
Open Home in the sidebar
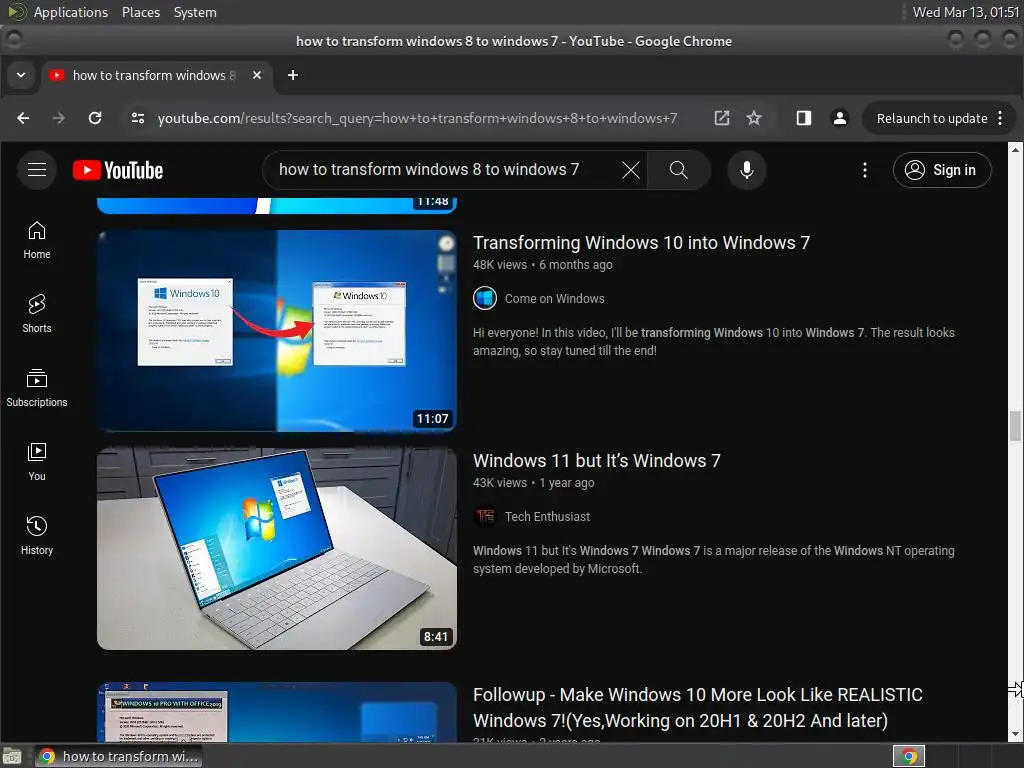[37, 240]
